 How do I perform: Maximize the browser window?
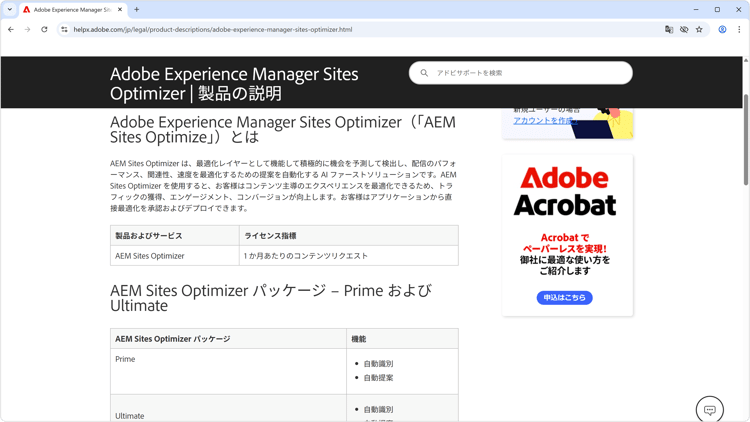click(x=717, y=9)
